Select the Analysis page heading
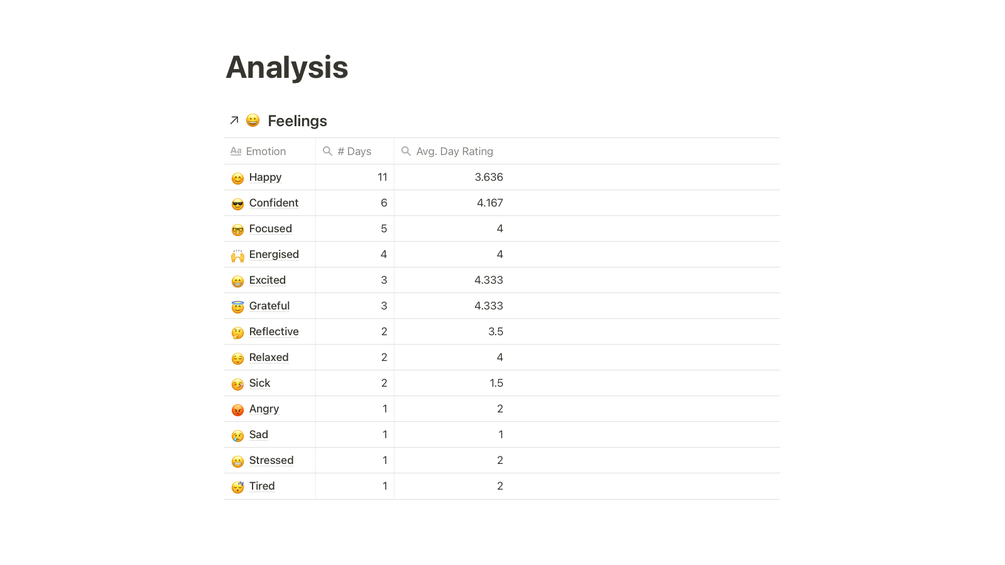This screenshot has height=565, width=1005. [287, 67]
